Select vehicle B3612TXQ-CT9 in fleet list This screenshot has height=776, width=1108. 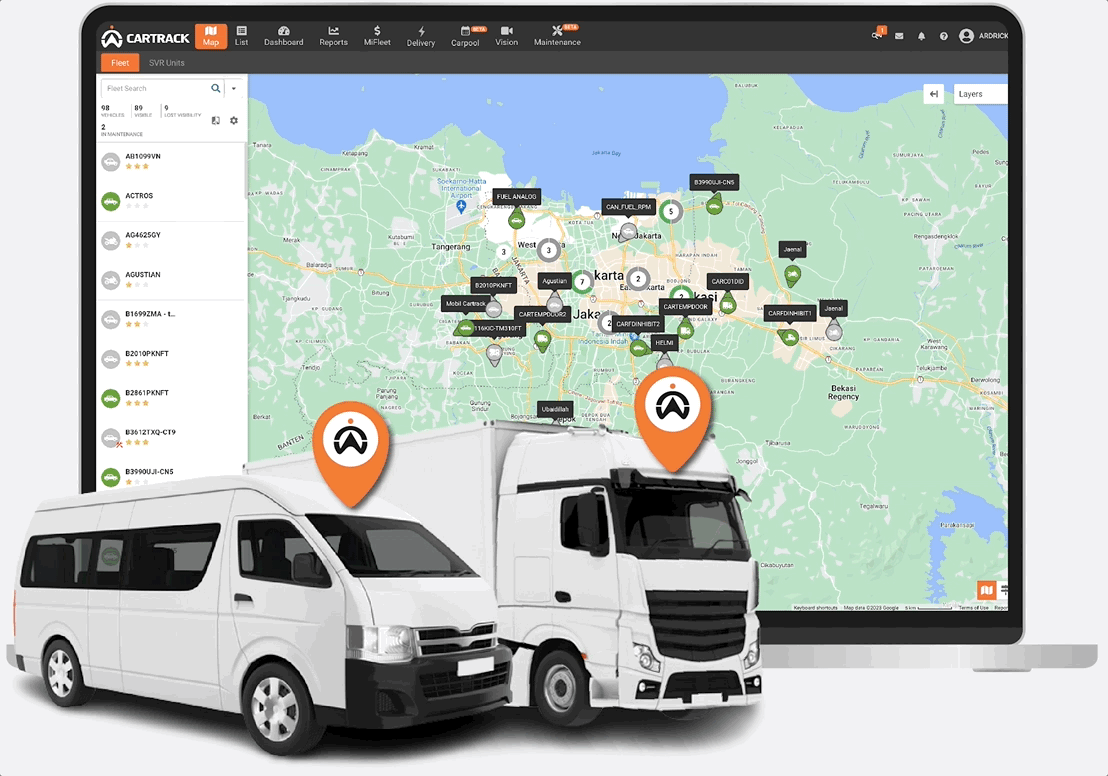pyautogui.click(x=170, y=438)
